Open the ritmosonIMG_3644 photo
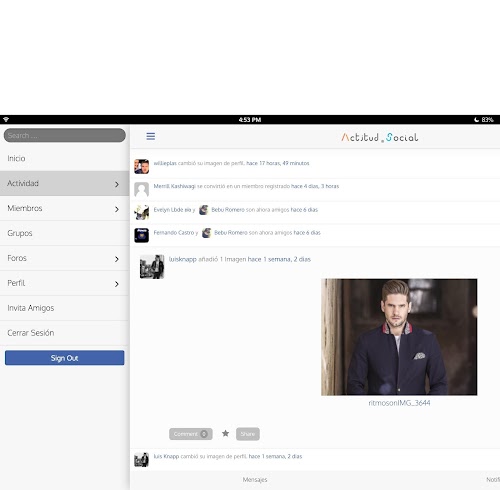The image size is (500, 490). pos(399,337)
